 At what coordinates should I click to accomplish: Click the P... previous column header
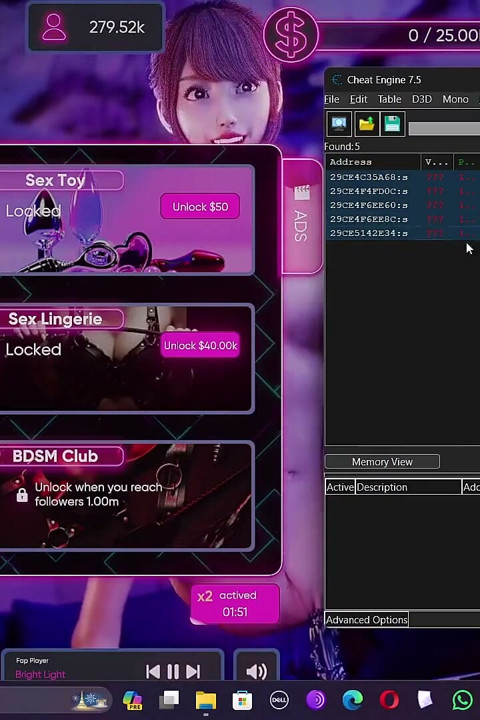point(467,162)
